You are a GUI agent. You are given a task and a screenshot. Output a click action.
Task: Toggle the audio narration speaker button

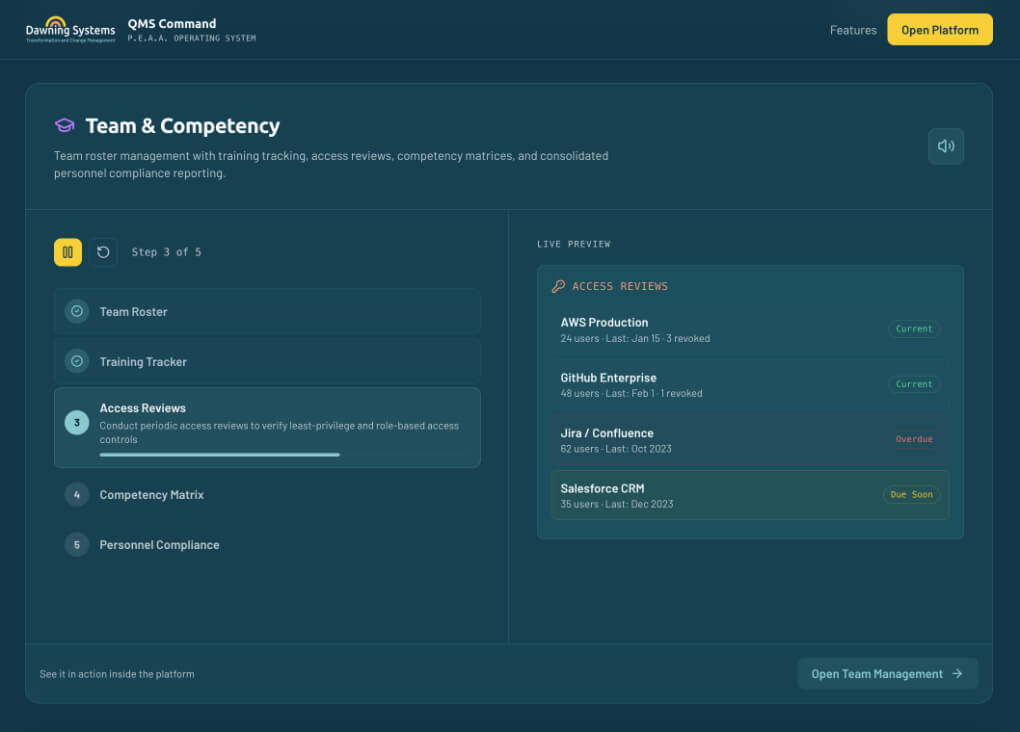[945, 146]
